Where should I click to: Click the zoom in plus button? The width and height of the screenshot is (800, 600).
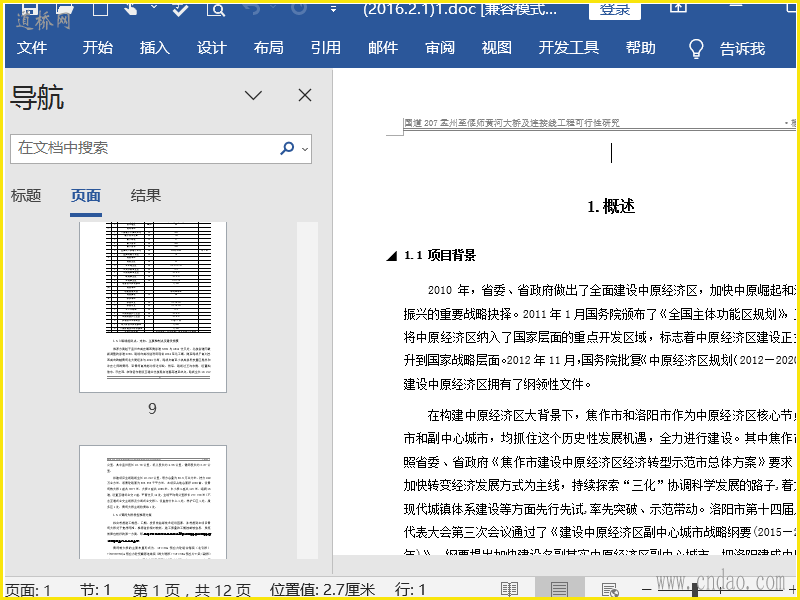(792, 590)
